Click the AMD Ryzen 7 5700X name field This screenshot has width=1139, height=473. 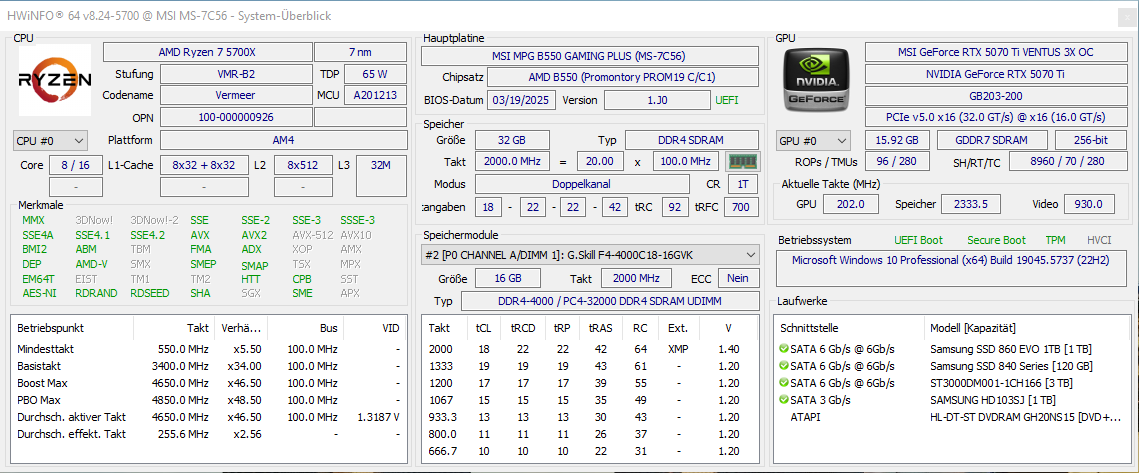point(207,52)
